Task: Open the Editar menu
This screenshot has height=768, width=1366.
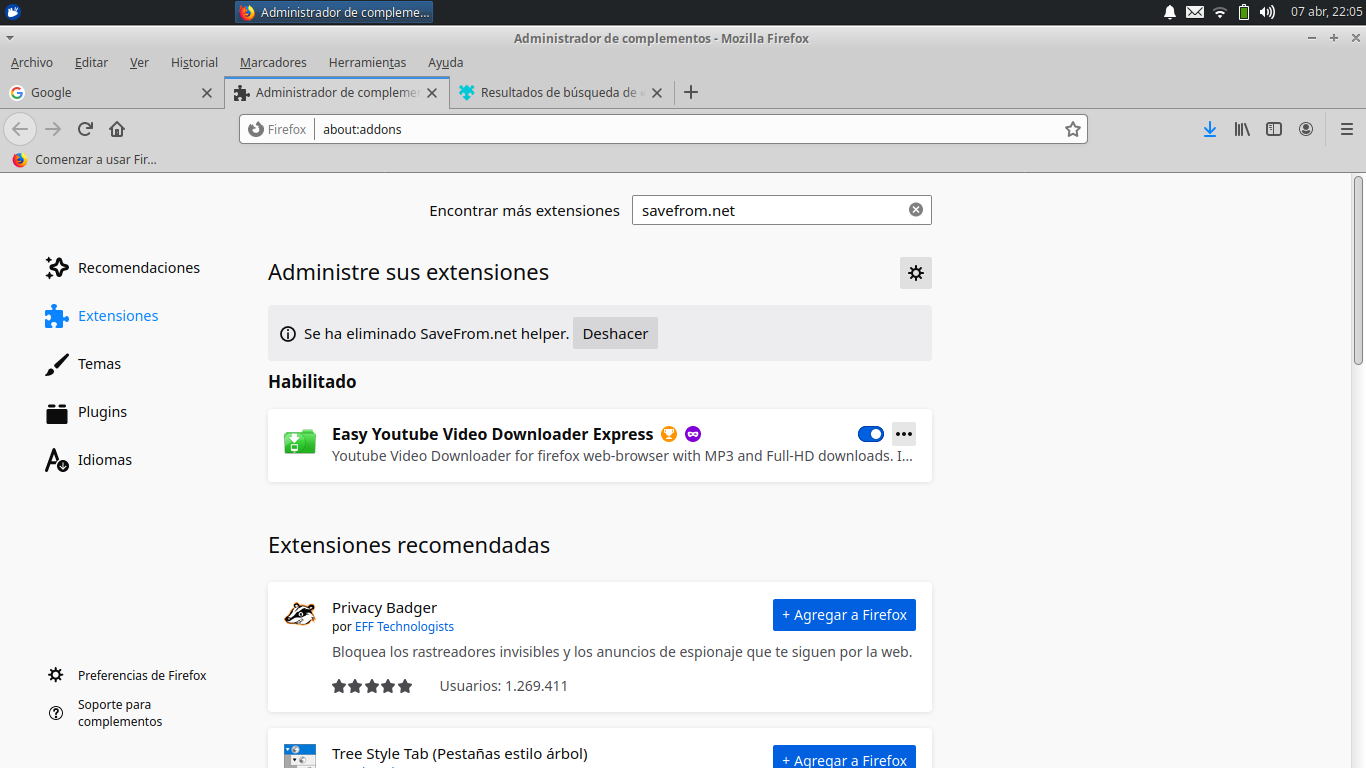Action: [x=91, y=62]
